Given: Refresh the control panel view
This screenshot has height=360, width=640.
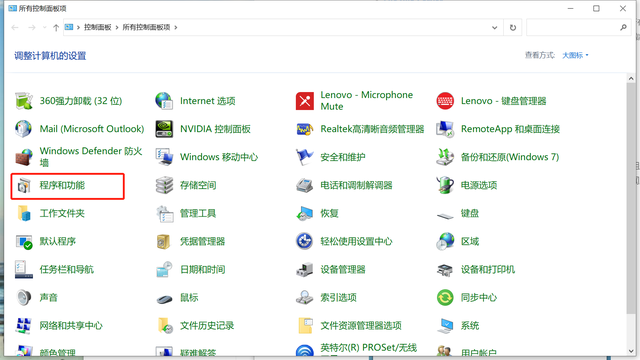Looking at the screenshot, I should click(513, 27).
